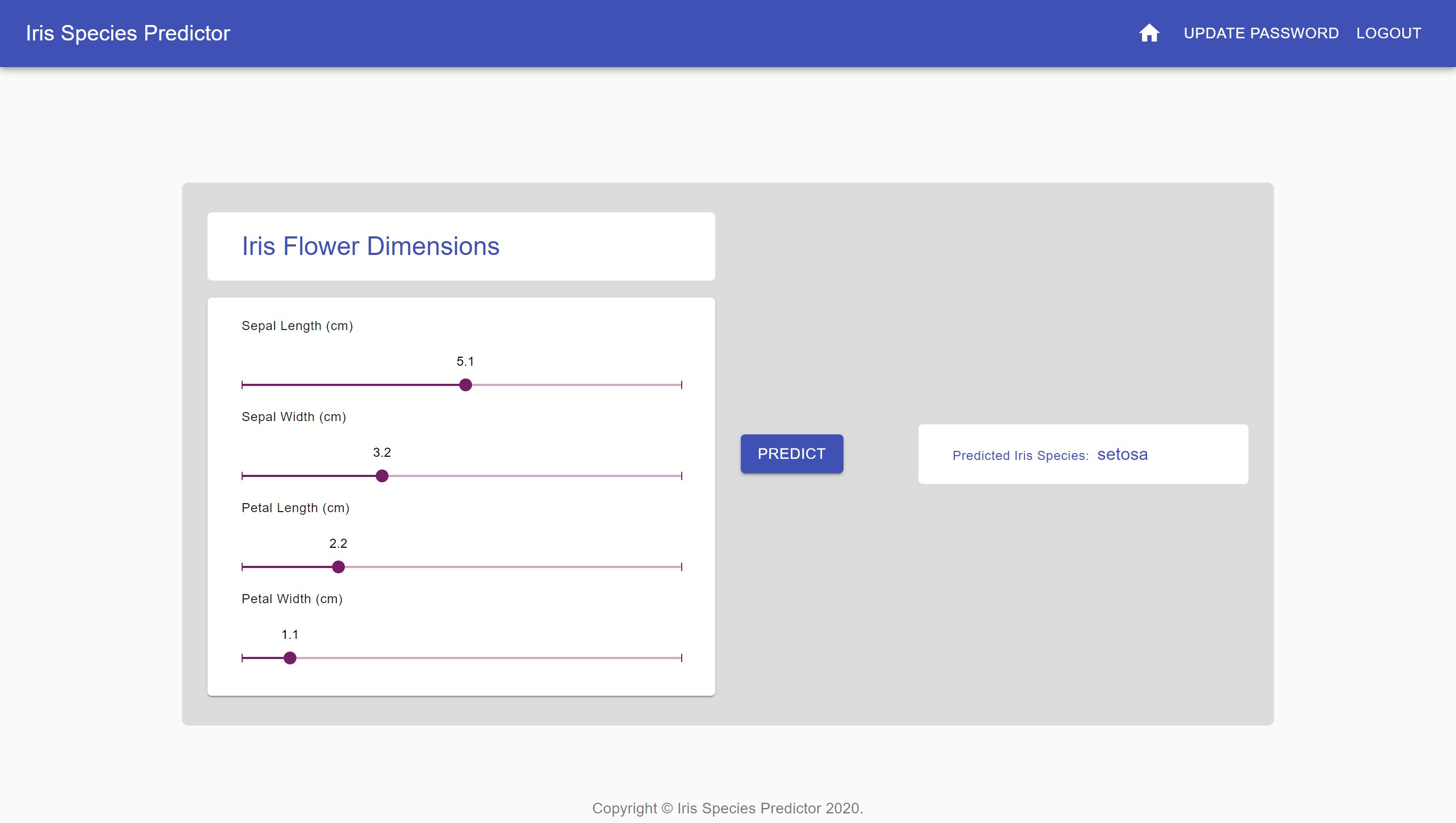Open the Update Password page
The height and width of the screenshot is (823, 1456).
[x=1261, y=34]
